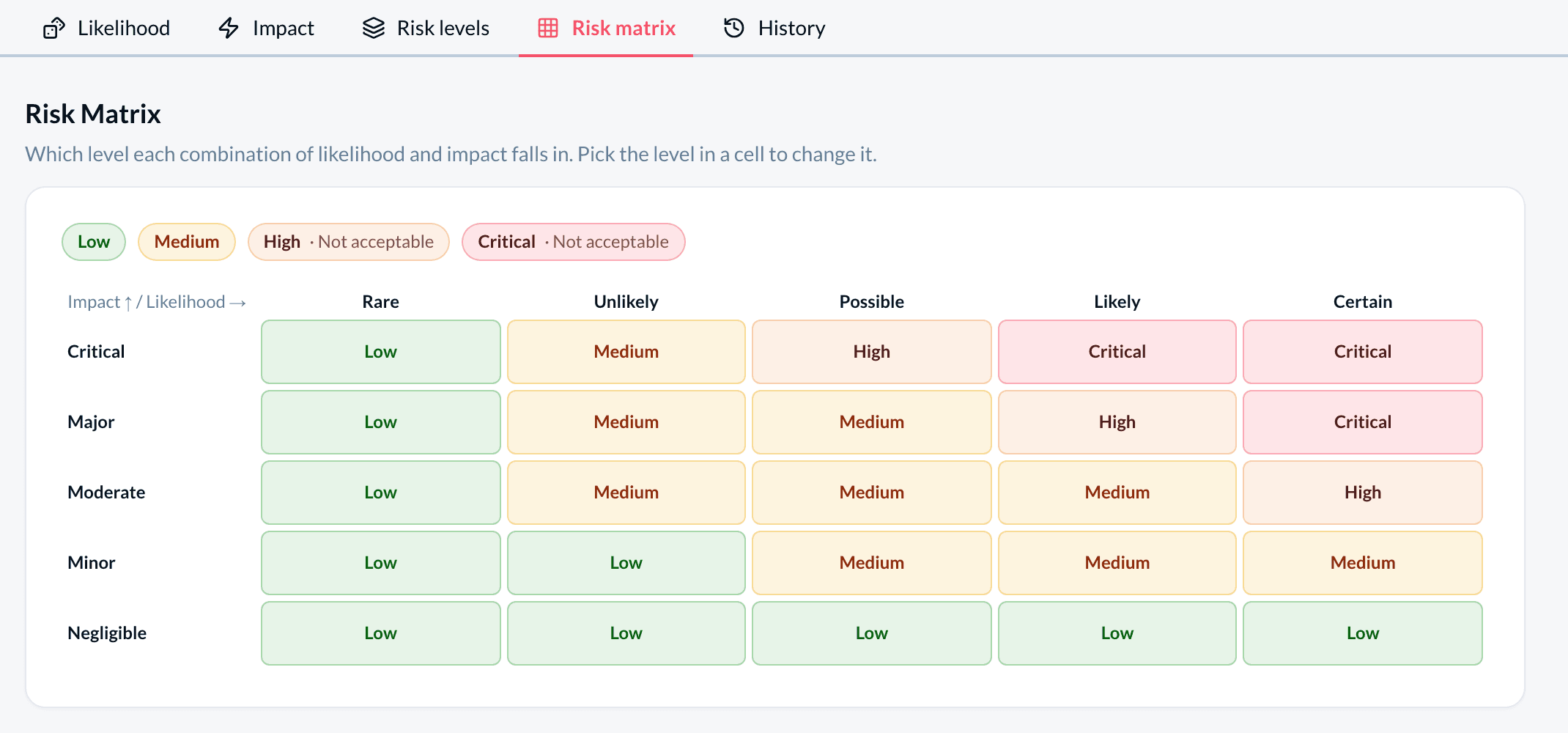Click the Rare column header
The width and height of the screenshot is (1568, 733).
[x=381, y=302]
